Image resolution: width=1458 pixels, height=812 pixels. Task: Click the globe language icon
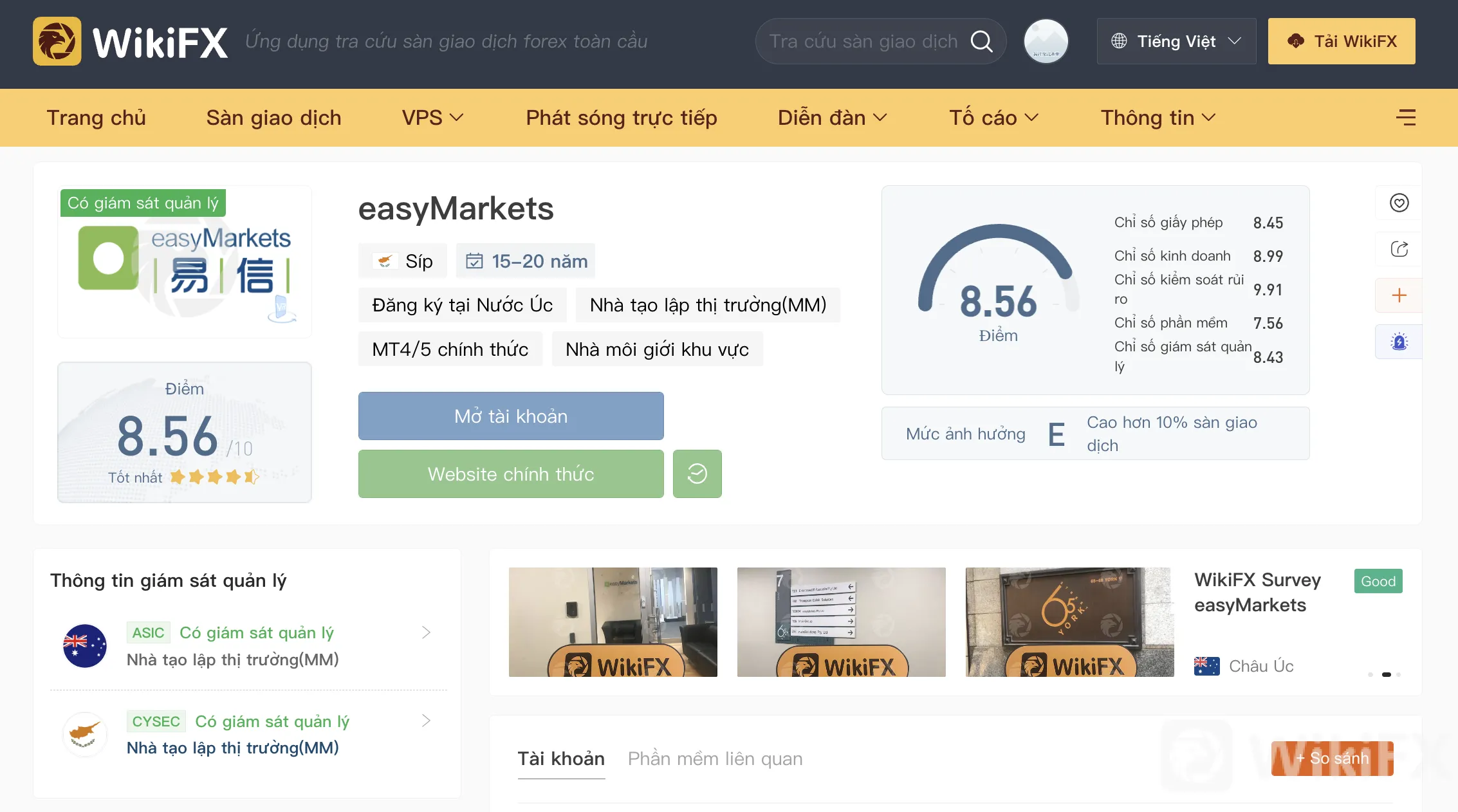1119,41
